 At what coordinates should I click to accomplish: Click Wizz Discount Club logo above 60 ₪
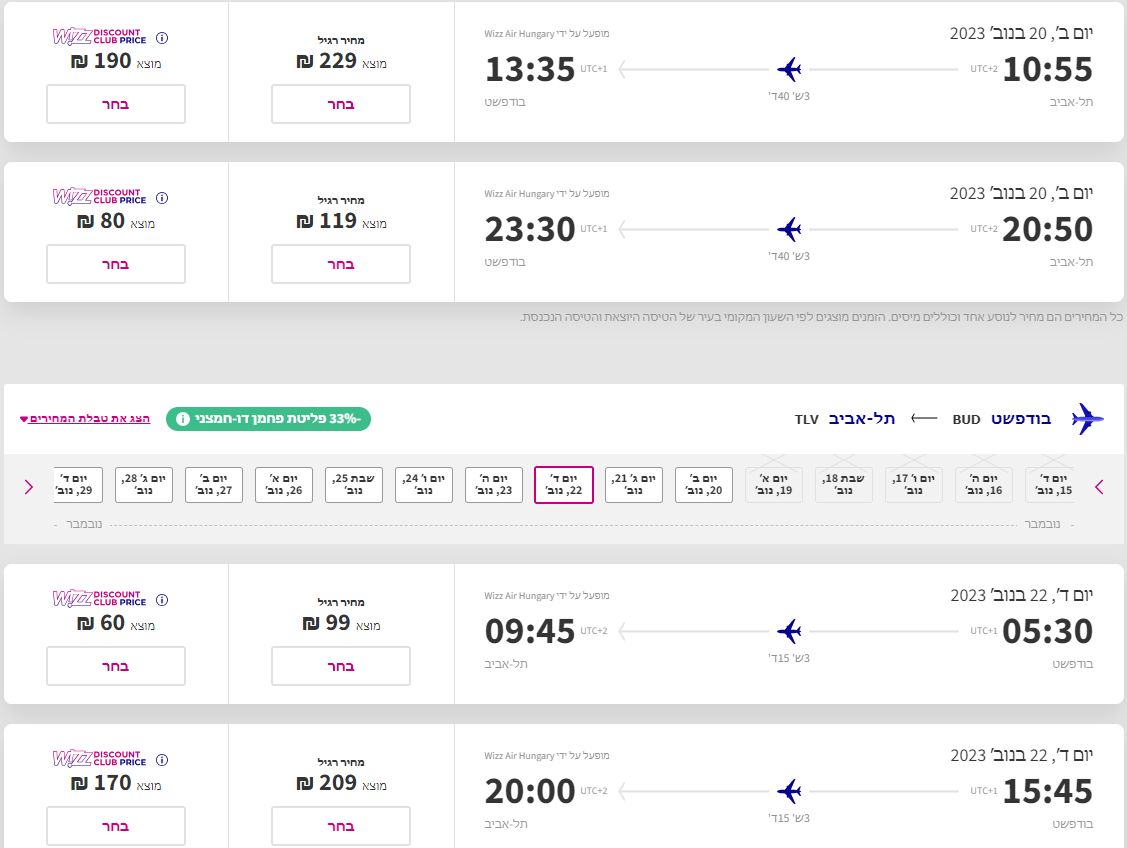pos(99,598)
